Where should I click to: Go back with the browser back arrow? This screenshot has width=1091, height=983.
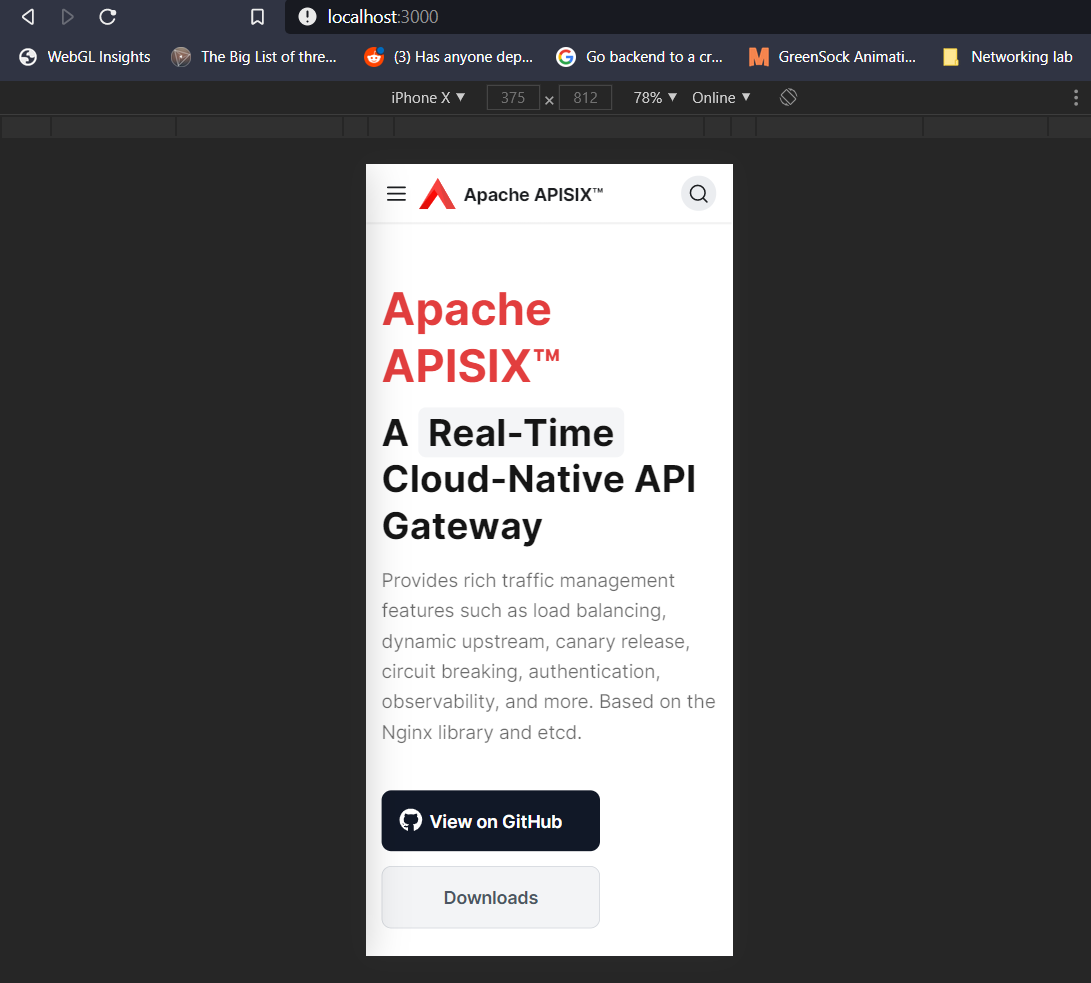click(28, 17)
